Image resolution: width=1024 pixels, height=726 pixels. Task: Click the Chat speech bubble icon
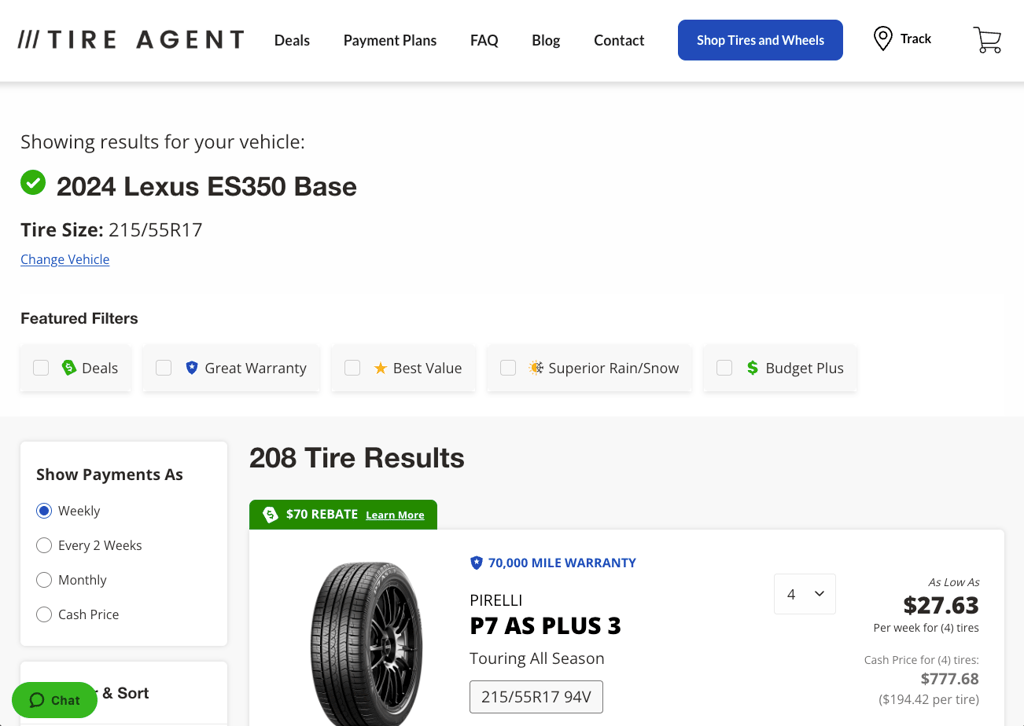pyautogui.click(x=37, y=700)
